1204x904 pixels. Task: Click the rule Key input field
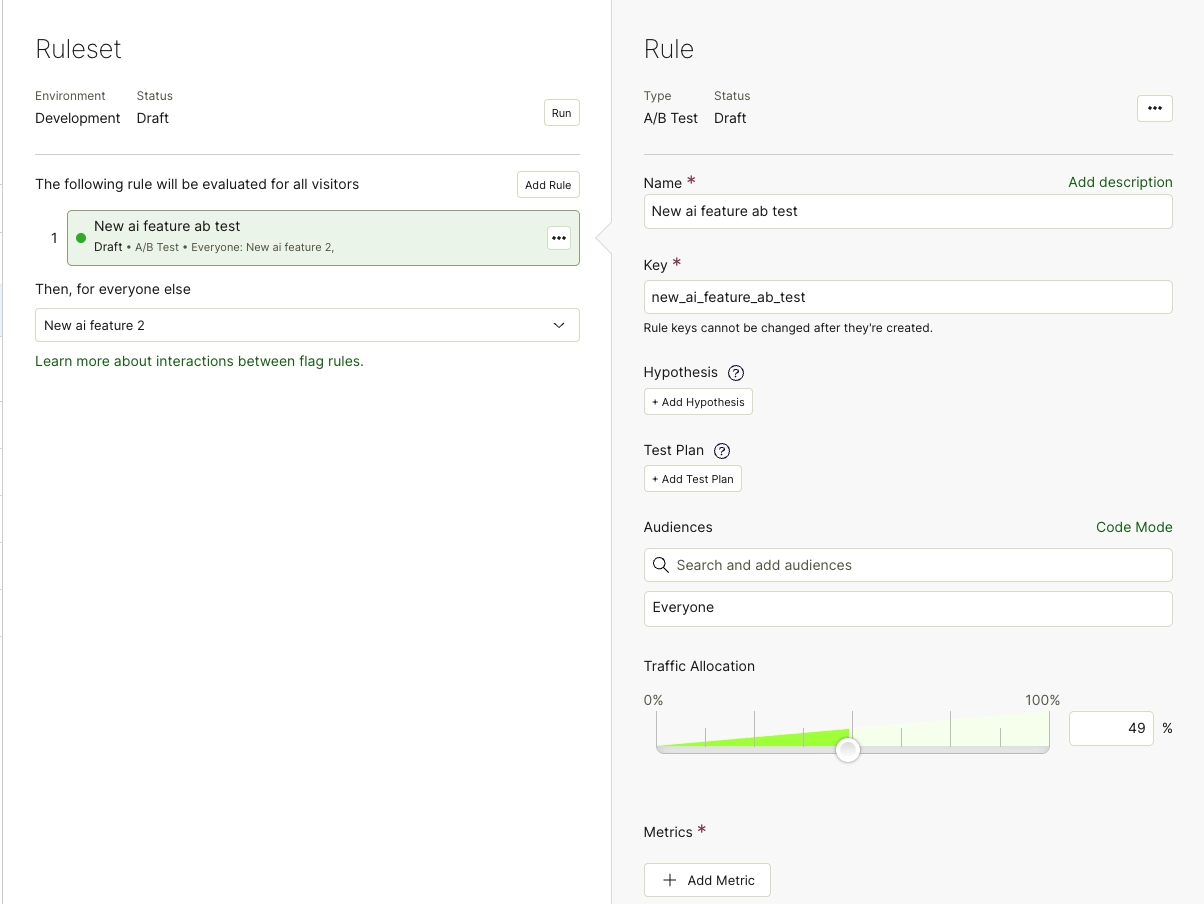pos(908,297)
